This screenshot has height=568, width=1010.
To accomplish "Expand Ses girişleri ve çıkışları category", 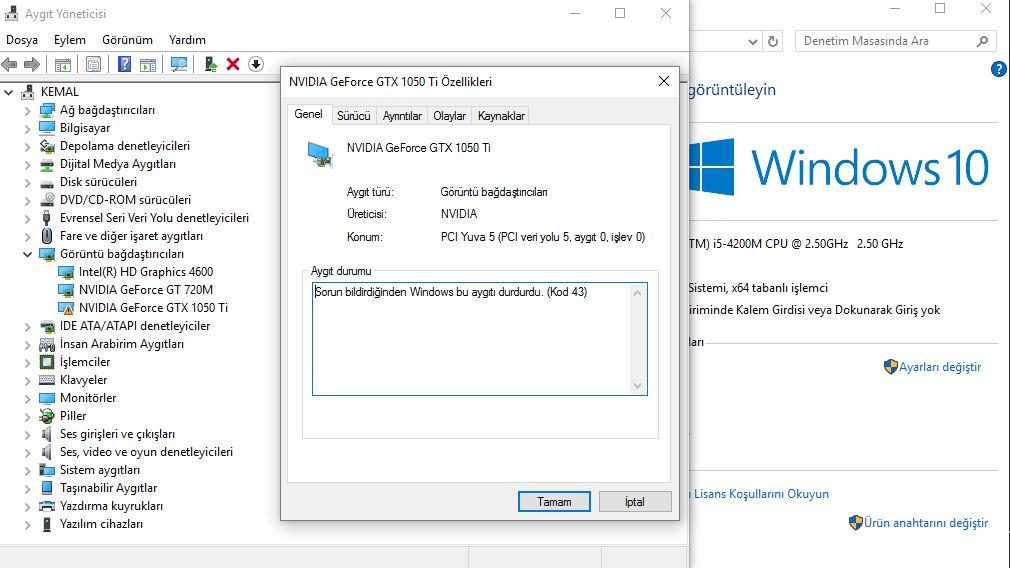I will [x=27, y=435].
